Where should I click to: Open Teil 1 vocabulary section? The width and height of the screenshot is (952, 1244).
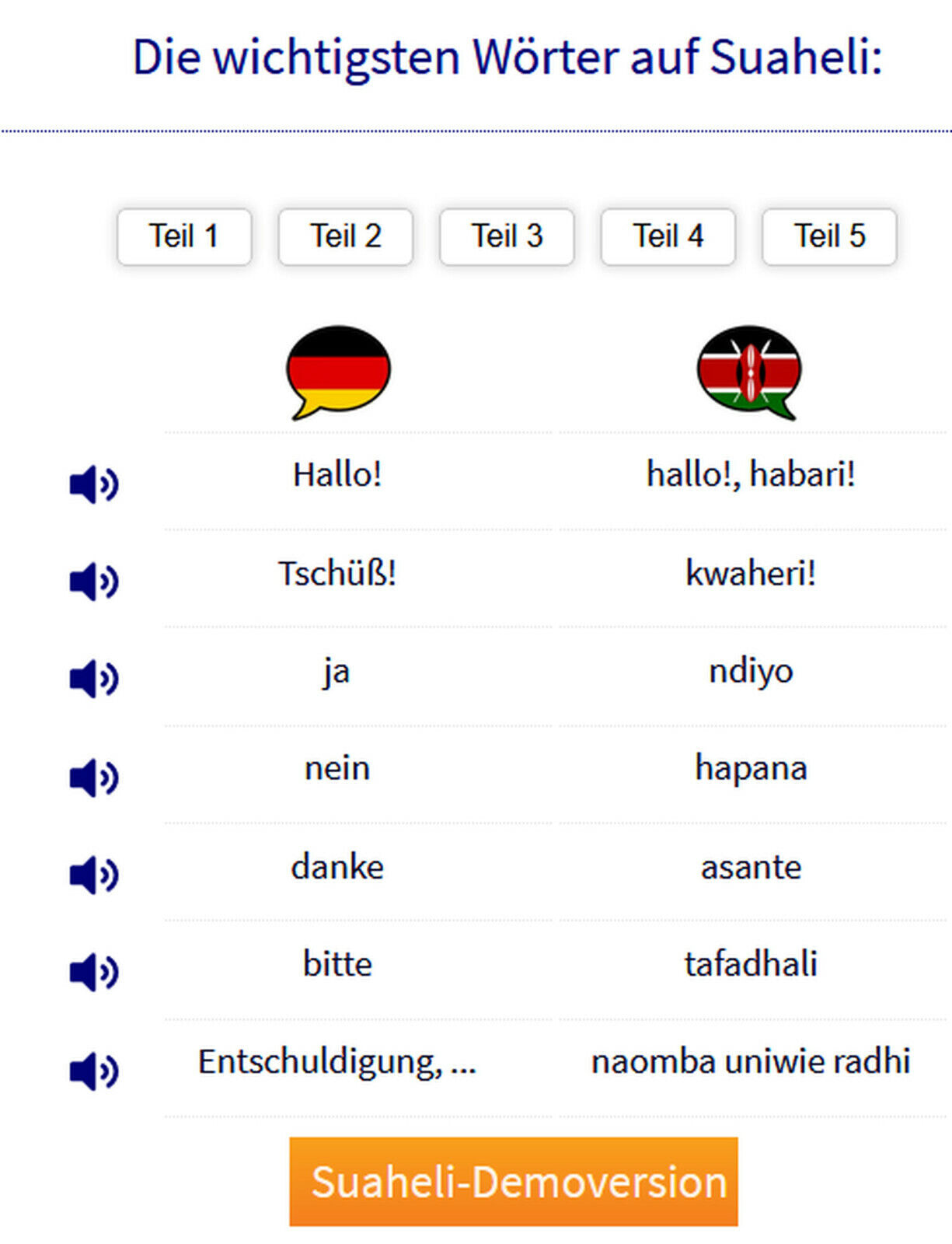coord(184,236)
